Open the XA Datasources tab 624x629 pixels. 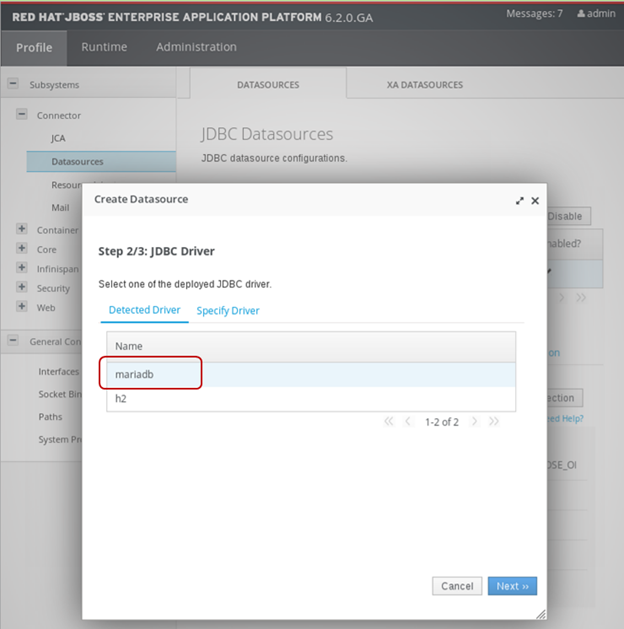[424, 85]
